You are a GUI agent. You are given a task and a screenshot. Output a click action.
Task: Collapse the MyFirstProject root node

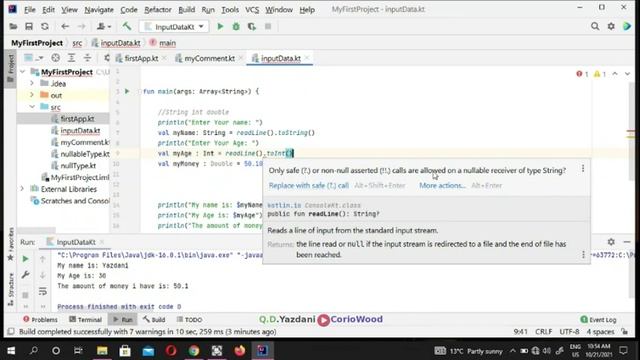coord(23,72)
